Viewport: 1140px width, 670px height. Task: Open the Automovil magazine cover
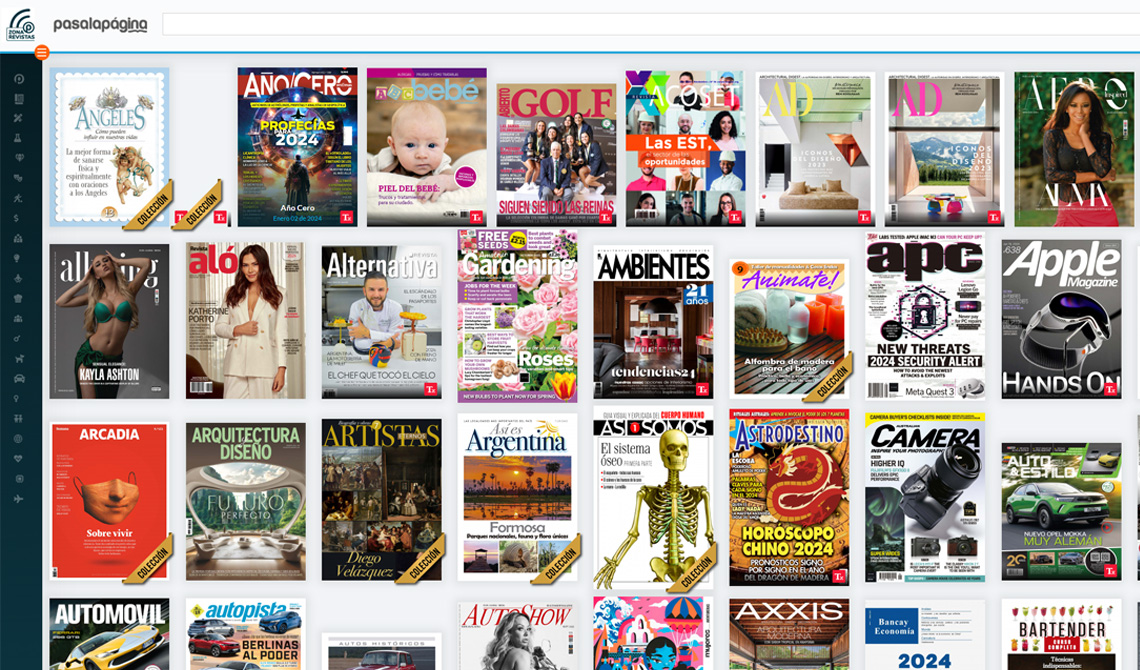[110, 634]
